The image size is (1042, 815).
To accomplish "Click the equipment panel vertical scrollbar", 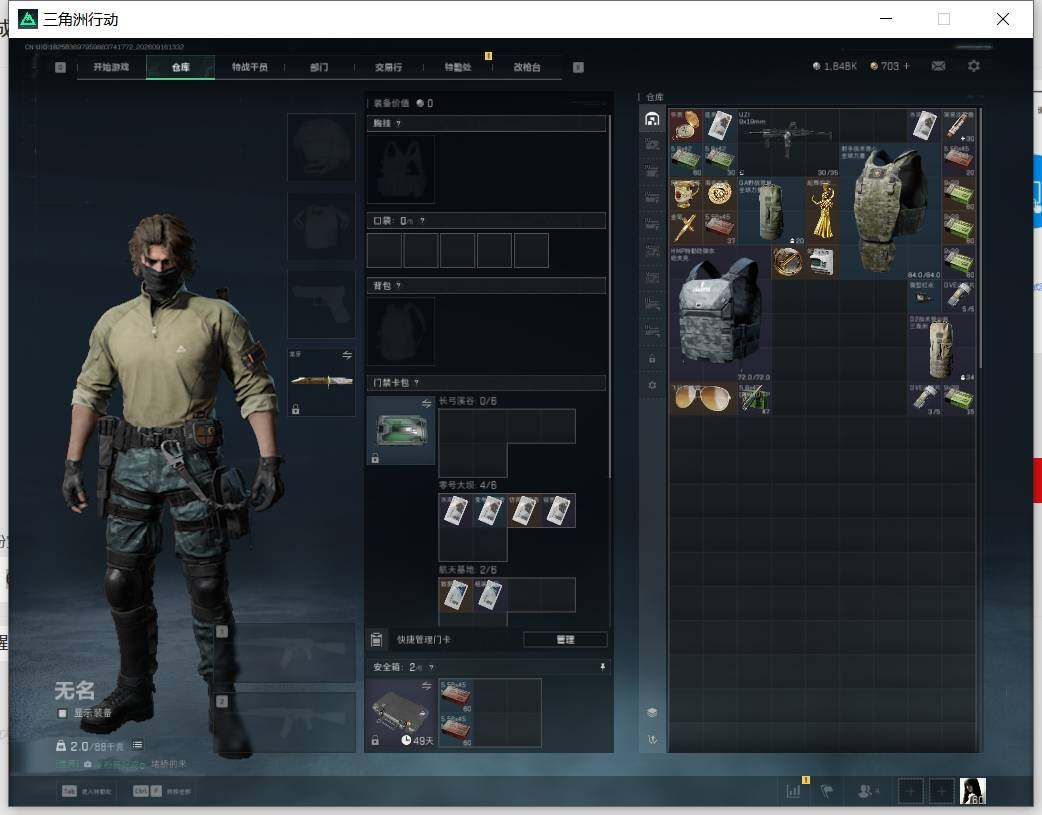I will [609, 296].
